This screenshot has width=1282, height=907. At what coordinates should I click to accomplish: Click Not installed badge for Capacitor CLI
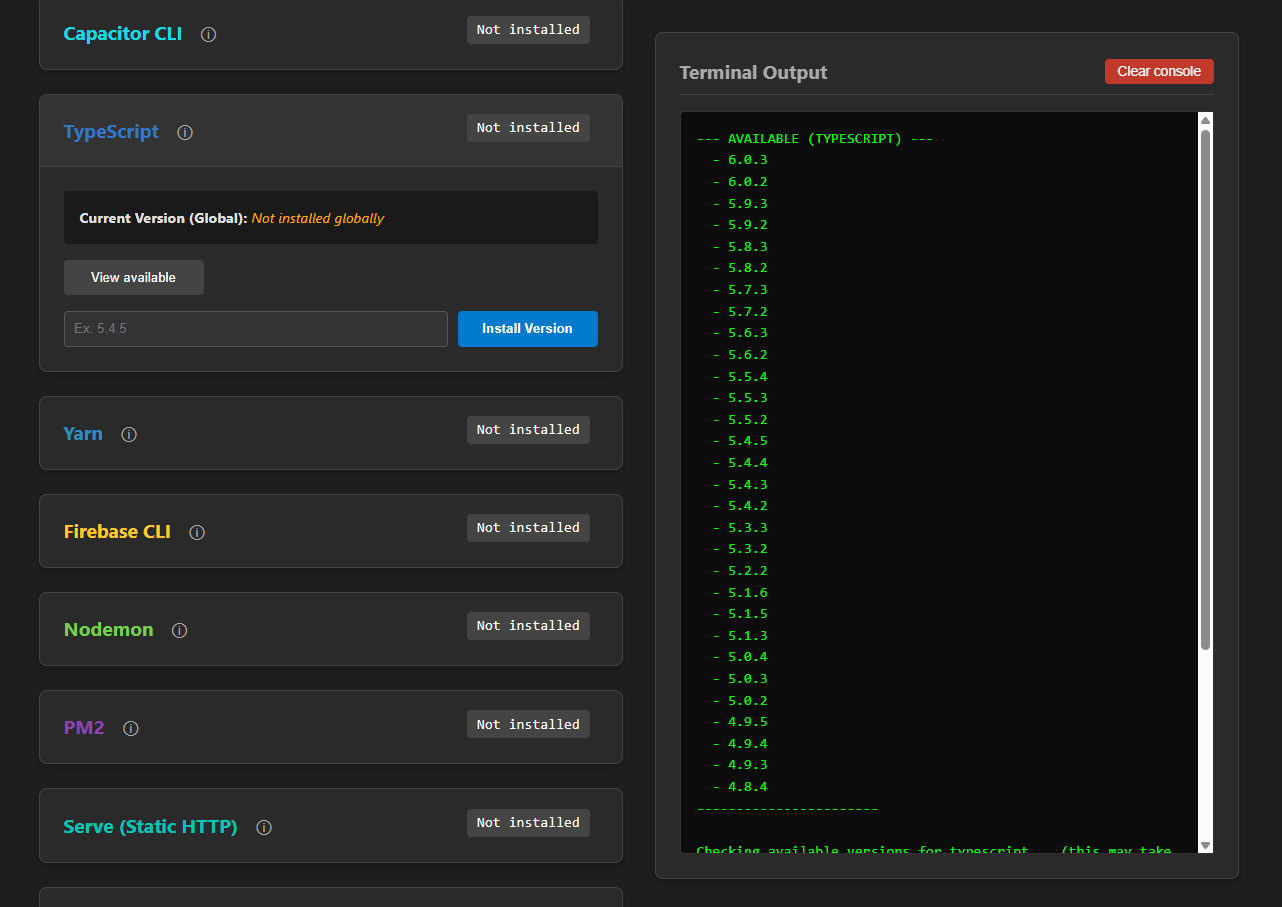click(x=528, y=30)
